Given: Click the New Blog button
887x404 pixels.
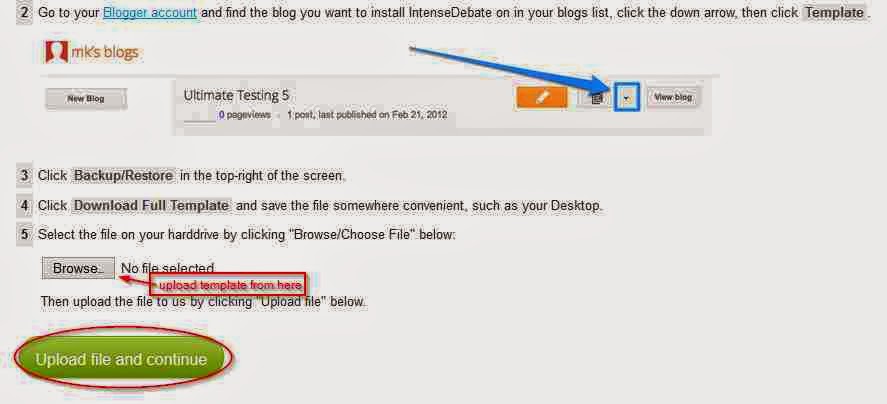Looking at the screenshot, I should click(x=86, y=98).
